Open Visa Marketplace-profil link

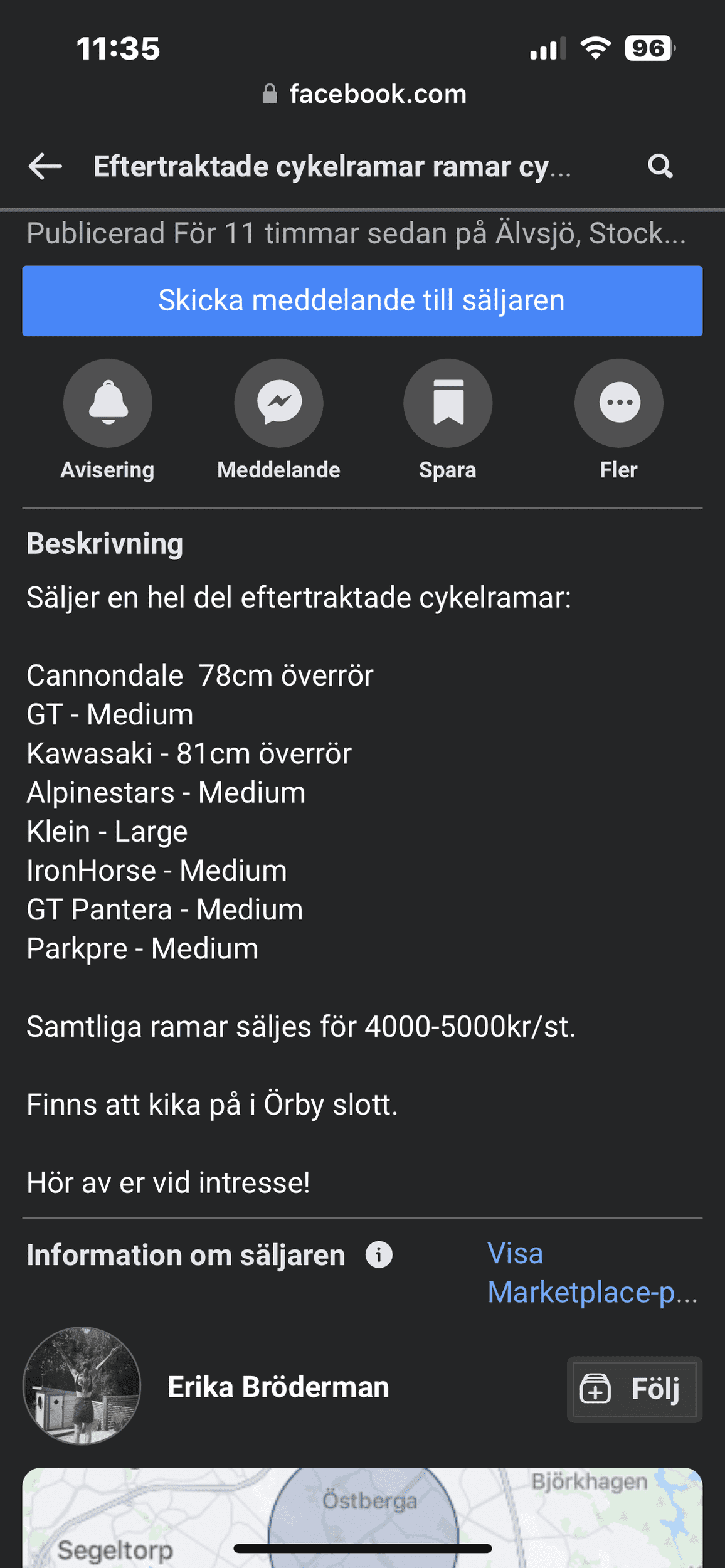(x=592, y=1273)
